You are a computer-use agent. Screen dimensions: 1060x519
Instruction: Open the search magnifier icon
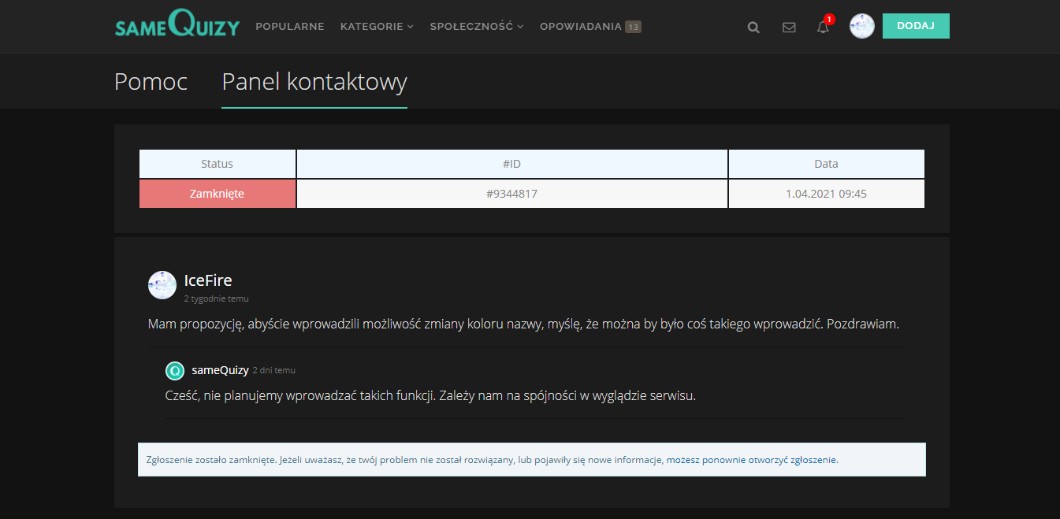point(754,27)
